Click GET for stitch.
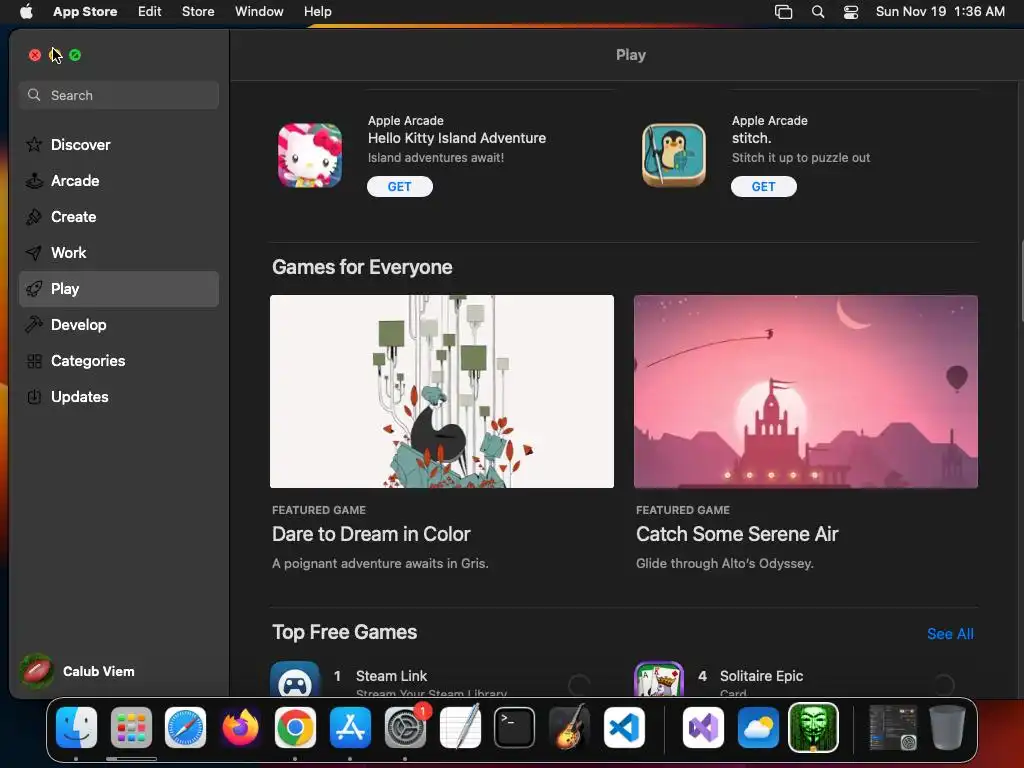 pyautogui.click(x=763, y=187)
